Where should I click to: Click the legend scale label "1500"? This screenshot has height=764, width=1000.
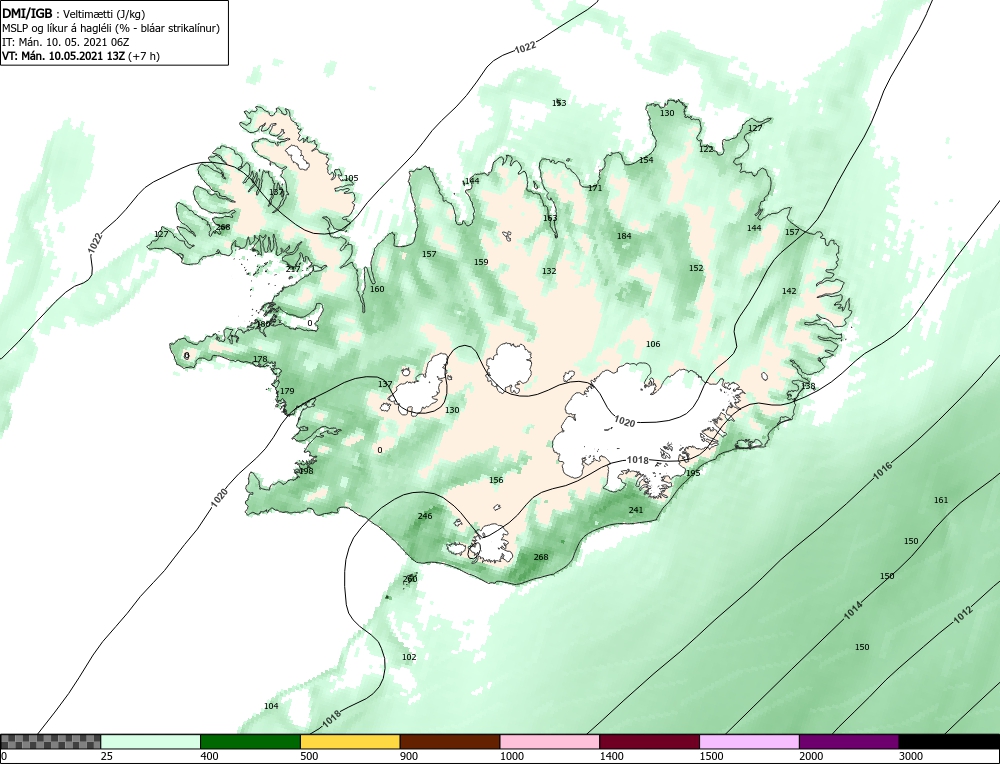710,756
